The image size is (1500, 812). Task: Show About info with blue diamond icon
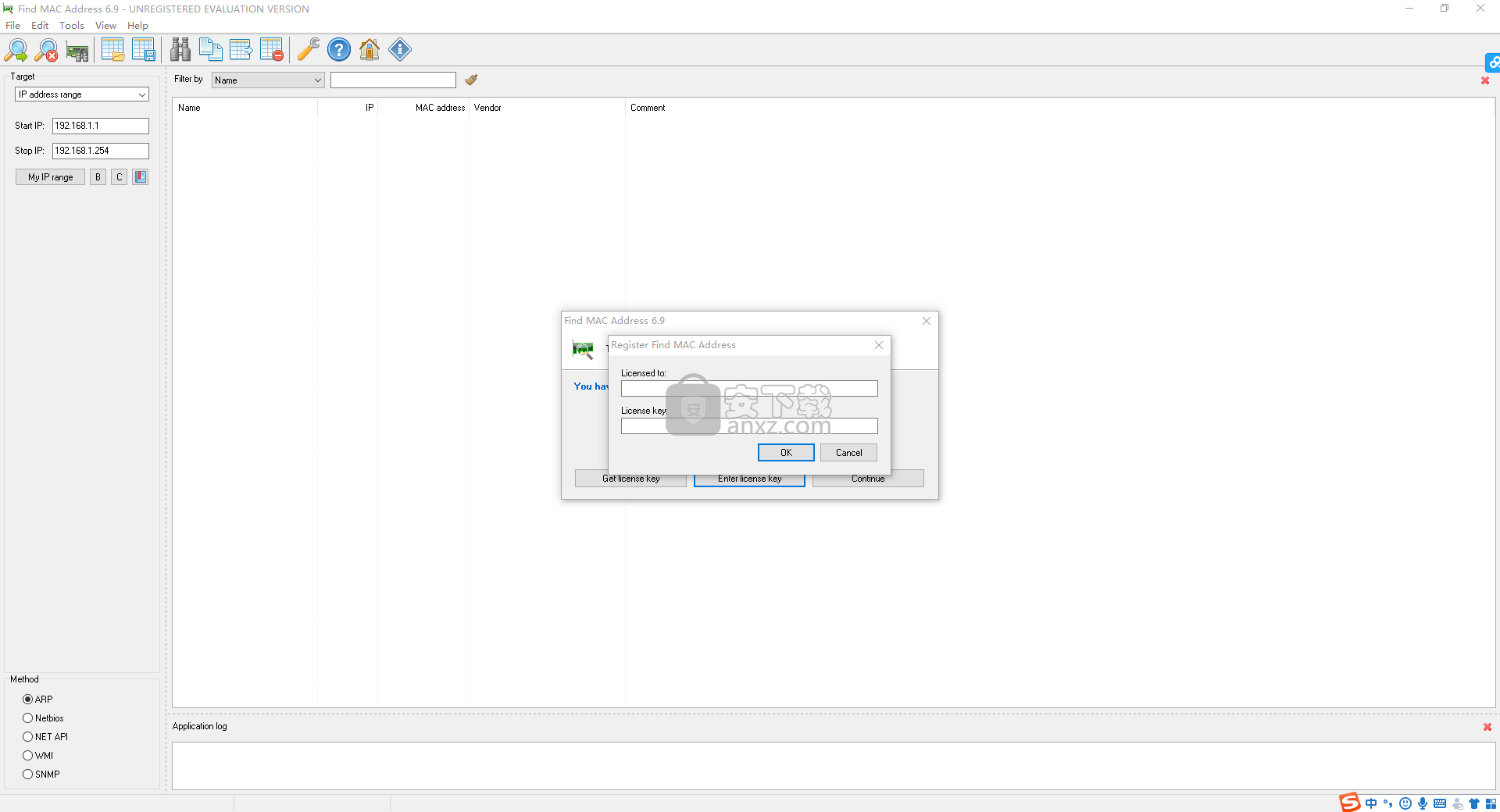click(400, 50)
